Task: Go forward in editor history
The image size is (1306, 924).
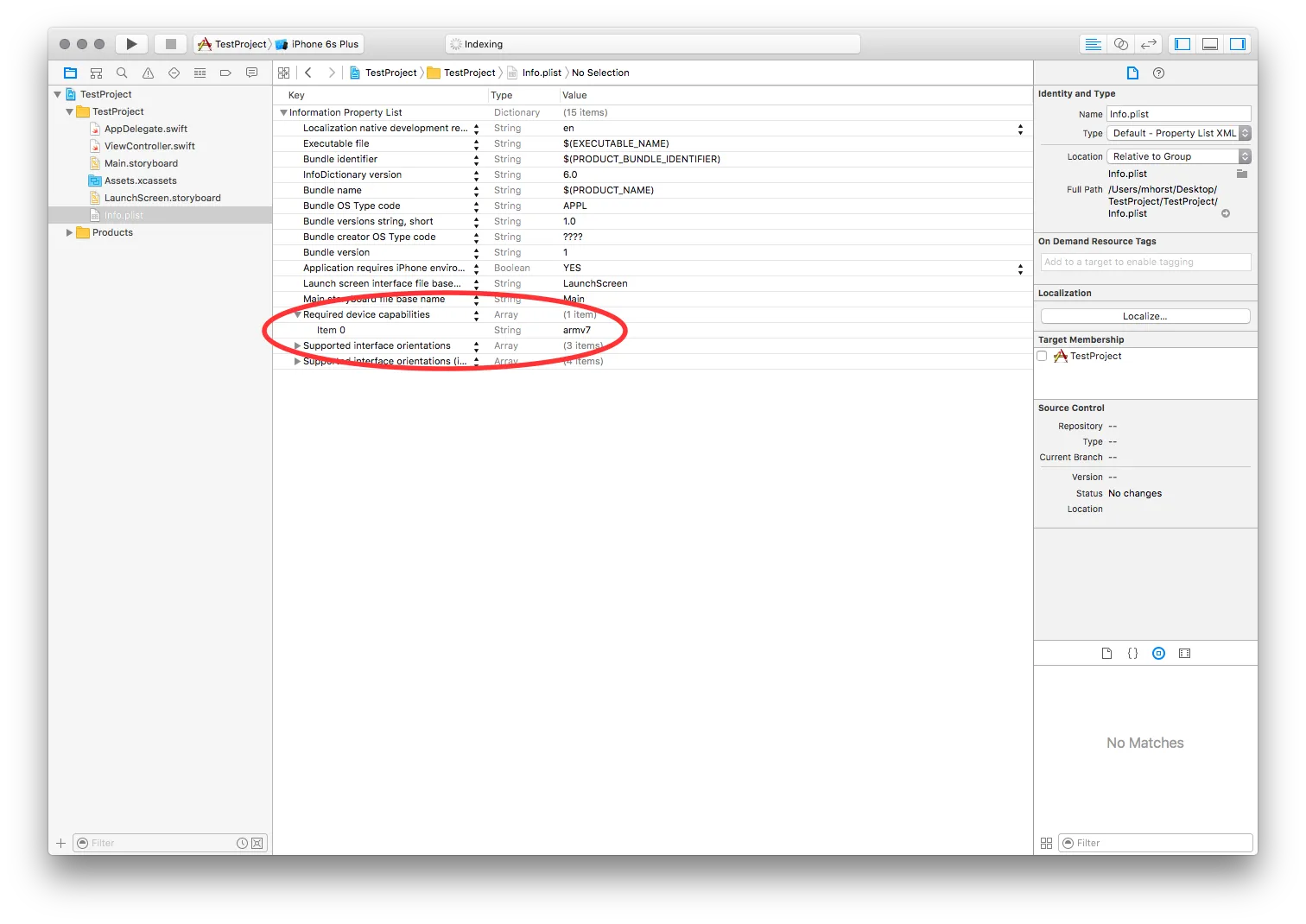Action: coord(332,73)
